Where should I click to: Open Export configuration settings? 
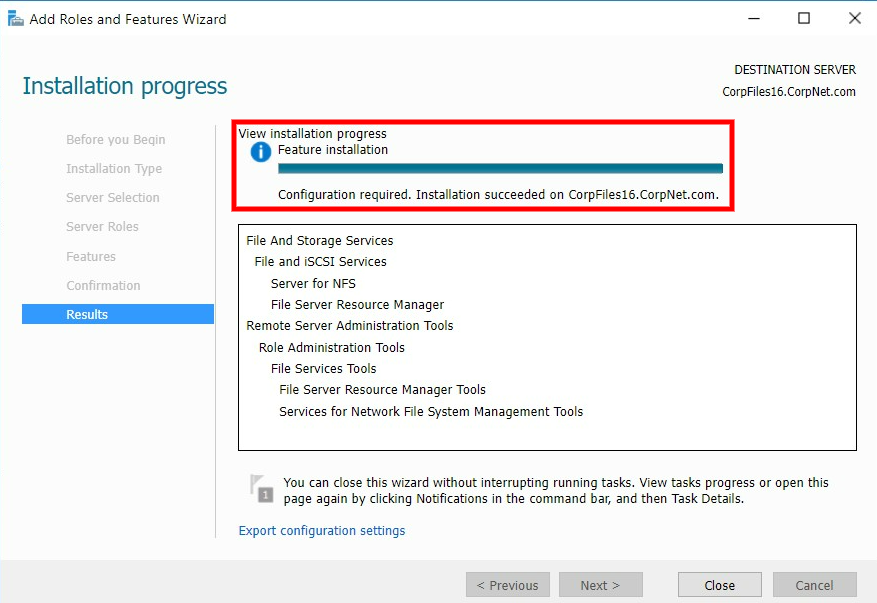[321, 530]
